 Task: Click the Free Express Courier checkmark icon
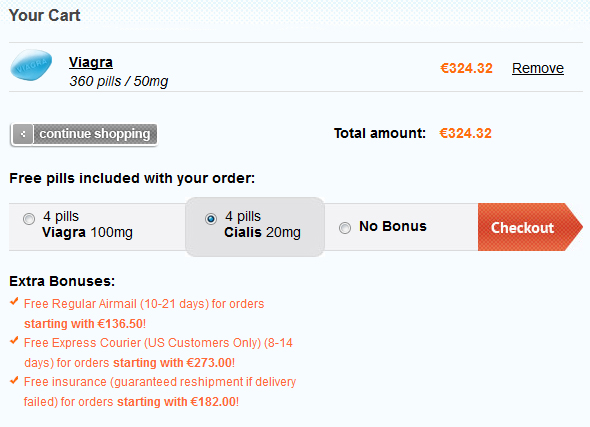pyautogui.click(x=14, y=340)
